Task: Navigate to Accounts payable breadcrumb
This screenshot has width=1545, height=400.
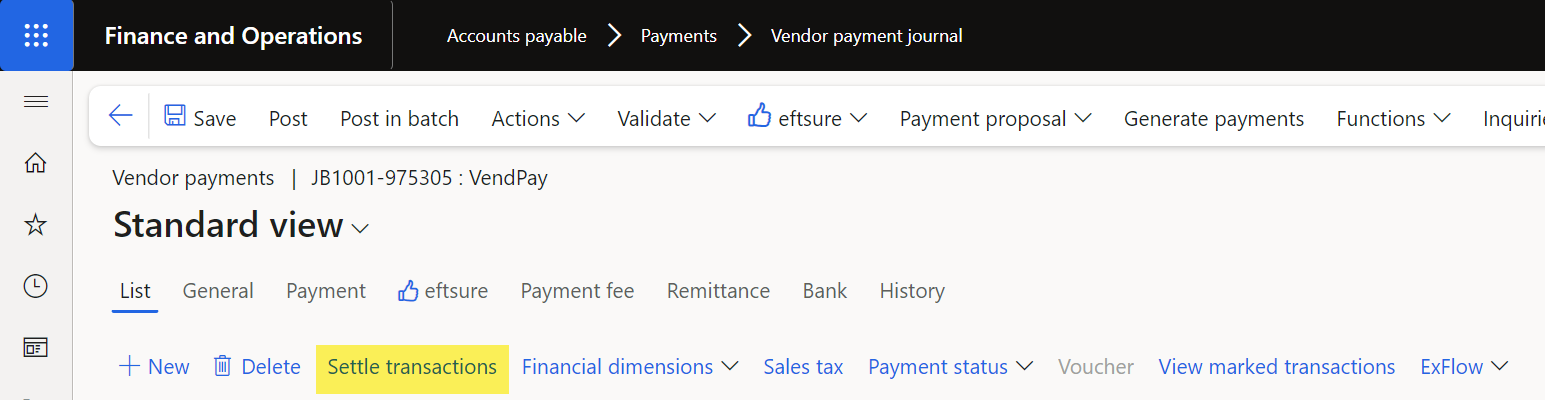Action: click(516, 36)
